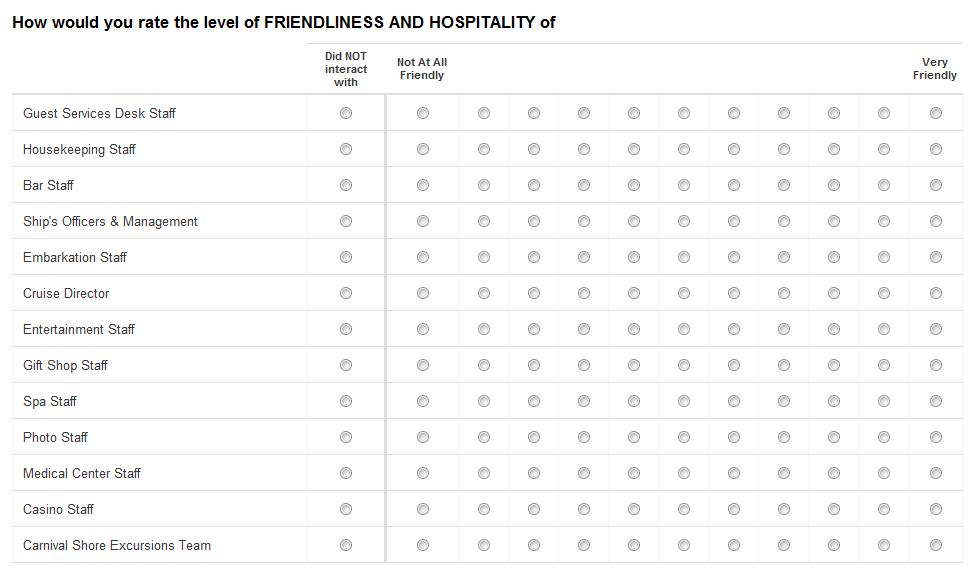971x578 pixels.
Task: Rate the Cruise Director as 'Very Friendly'
Action: click(x=933, y=293)
